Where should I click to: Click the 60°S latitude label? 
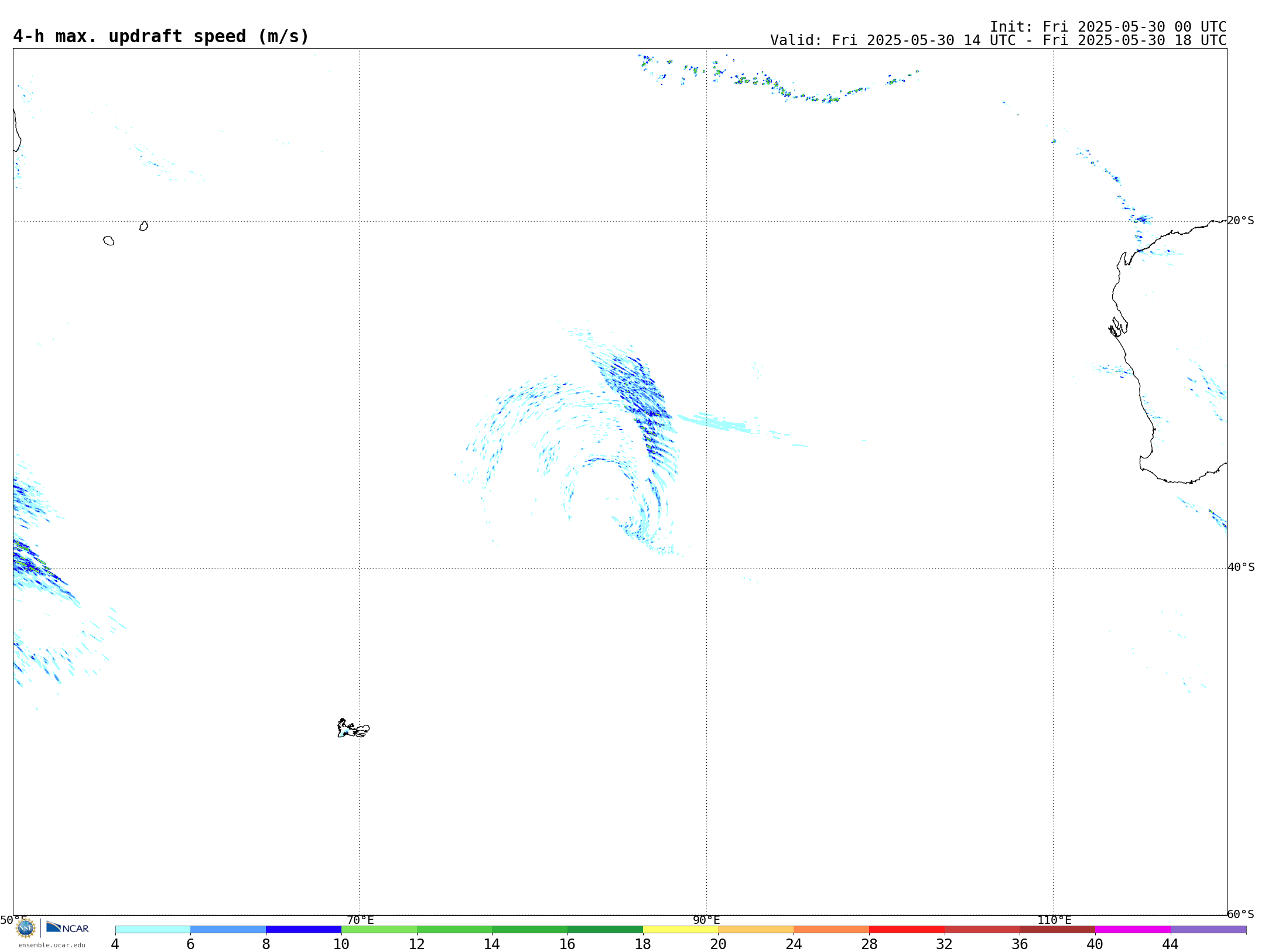click(x=1240, y=914)
